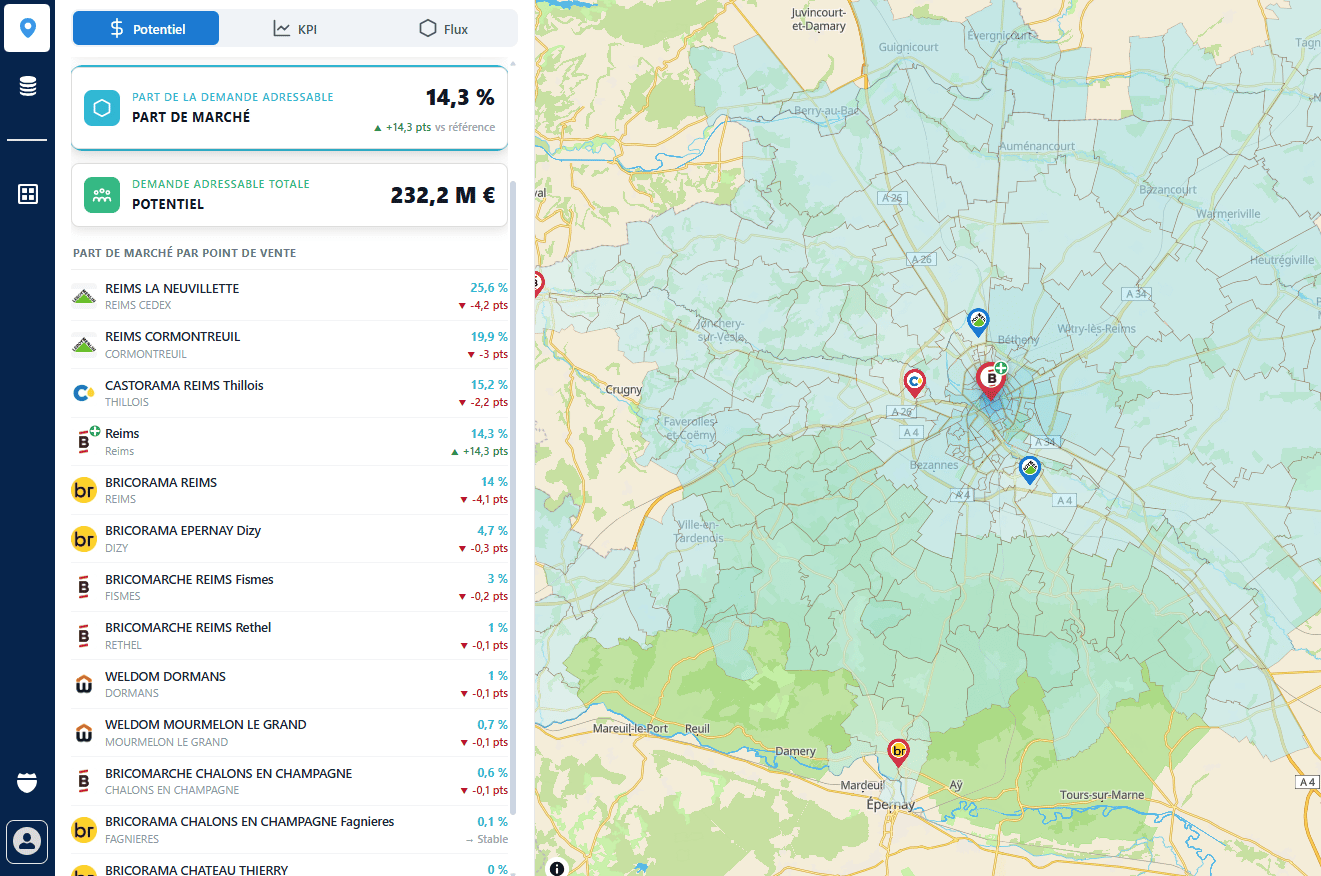This screenshot has width=1321, height=876.
Task: Open the user profile avatar icon
Action: (27, 841)
